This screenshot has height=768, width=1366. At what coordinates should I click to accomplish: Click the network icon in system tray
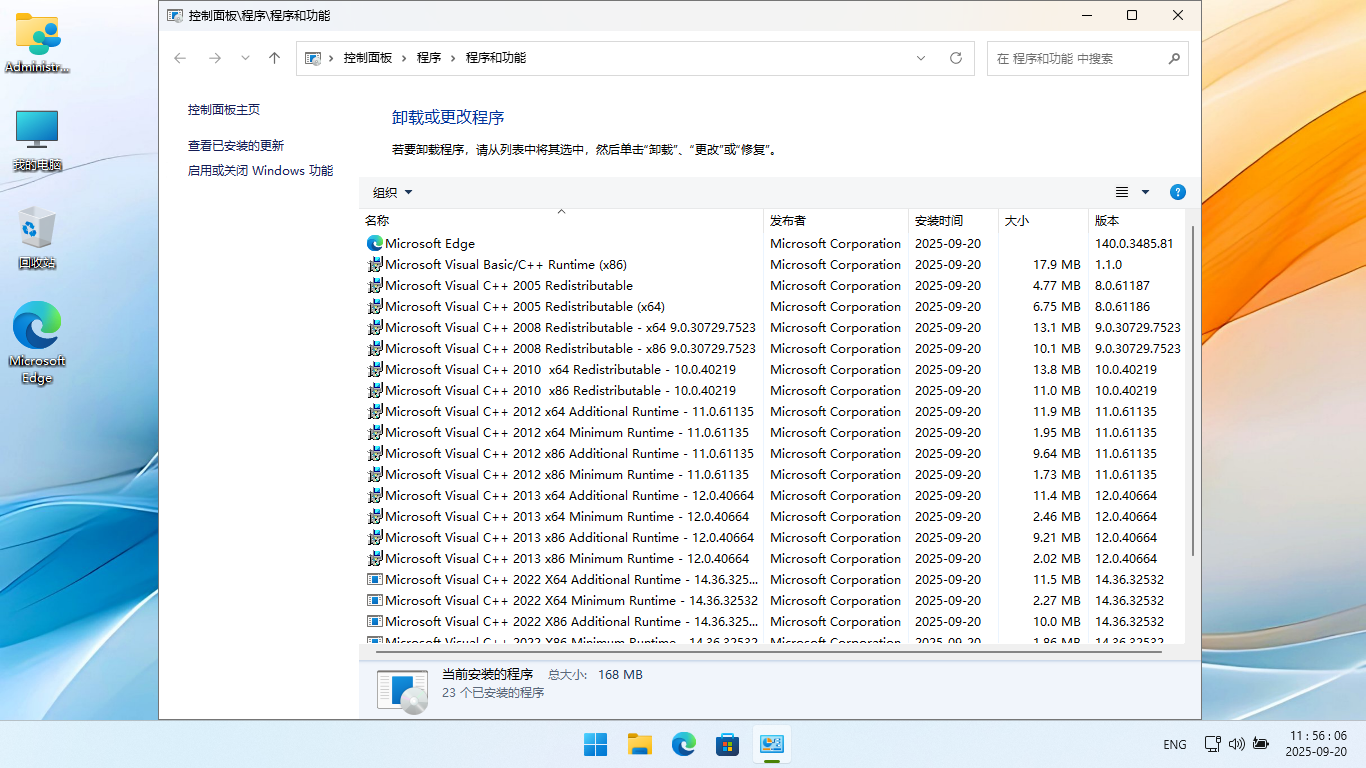pos(1212,744)
